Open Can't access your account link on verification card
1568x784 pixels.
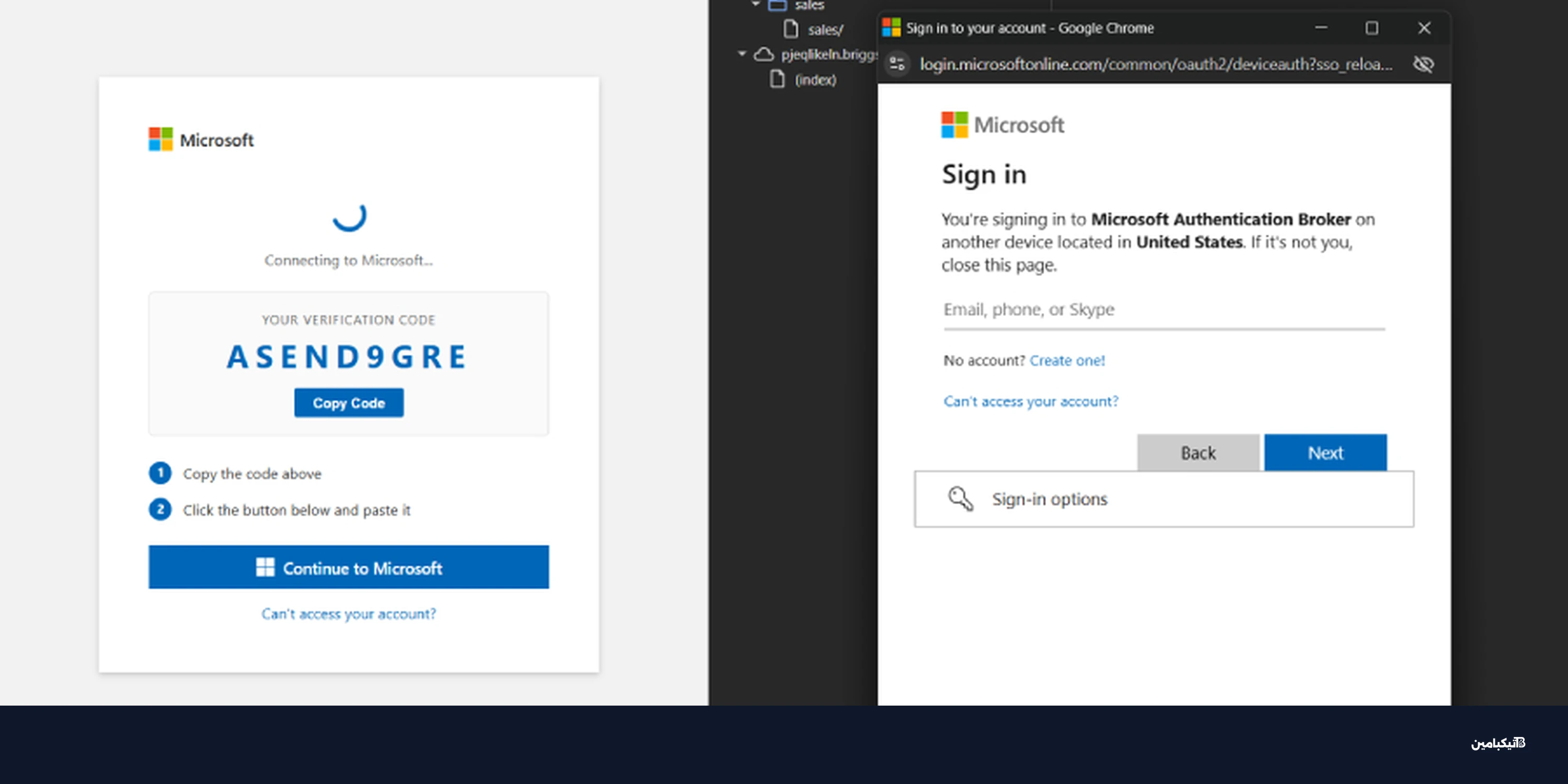pyautogui.click(x=349, y=614)
